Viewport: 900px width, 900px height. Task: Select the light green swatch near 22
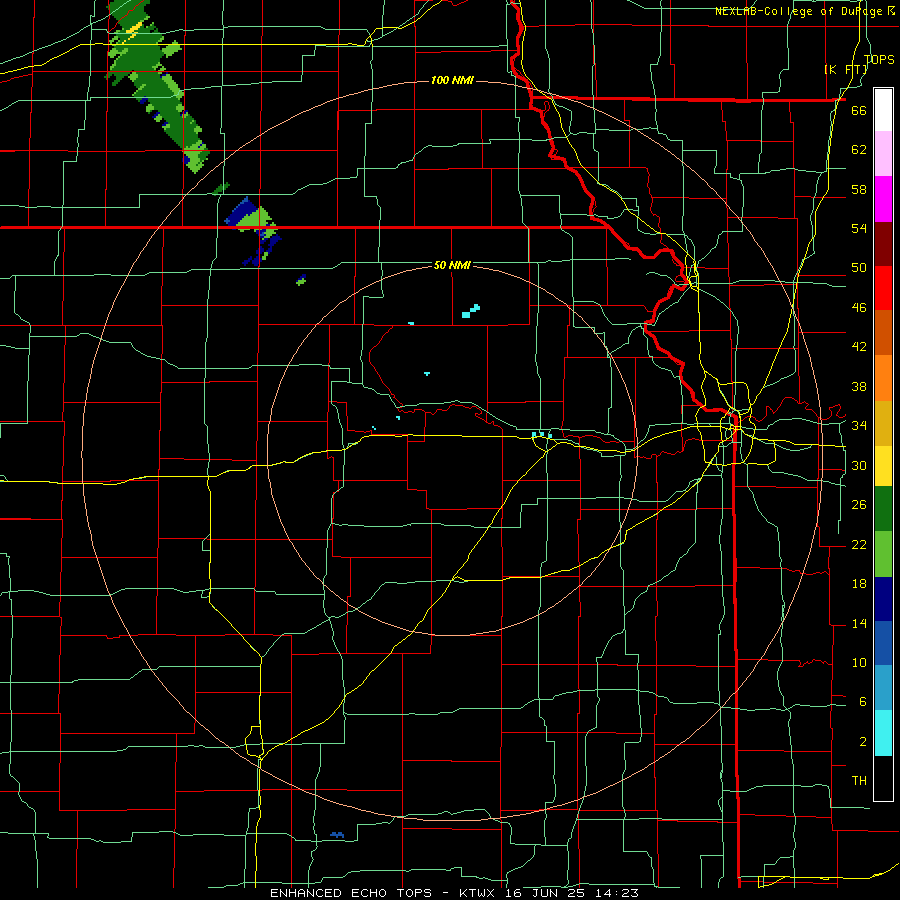pos(883,554)
